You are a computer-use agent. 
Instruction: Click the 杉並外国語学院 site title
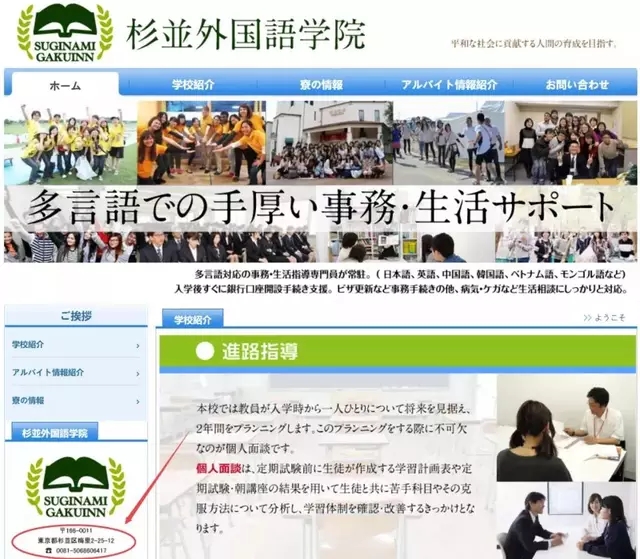(x=246, y=35)
